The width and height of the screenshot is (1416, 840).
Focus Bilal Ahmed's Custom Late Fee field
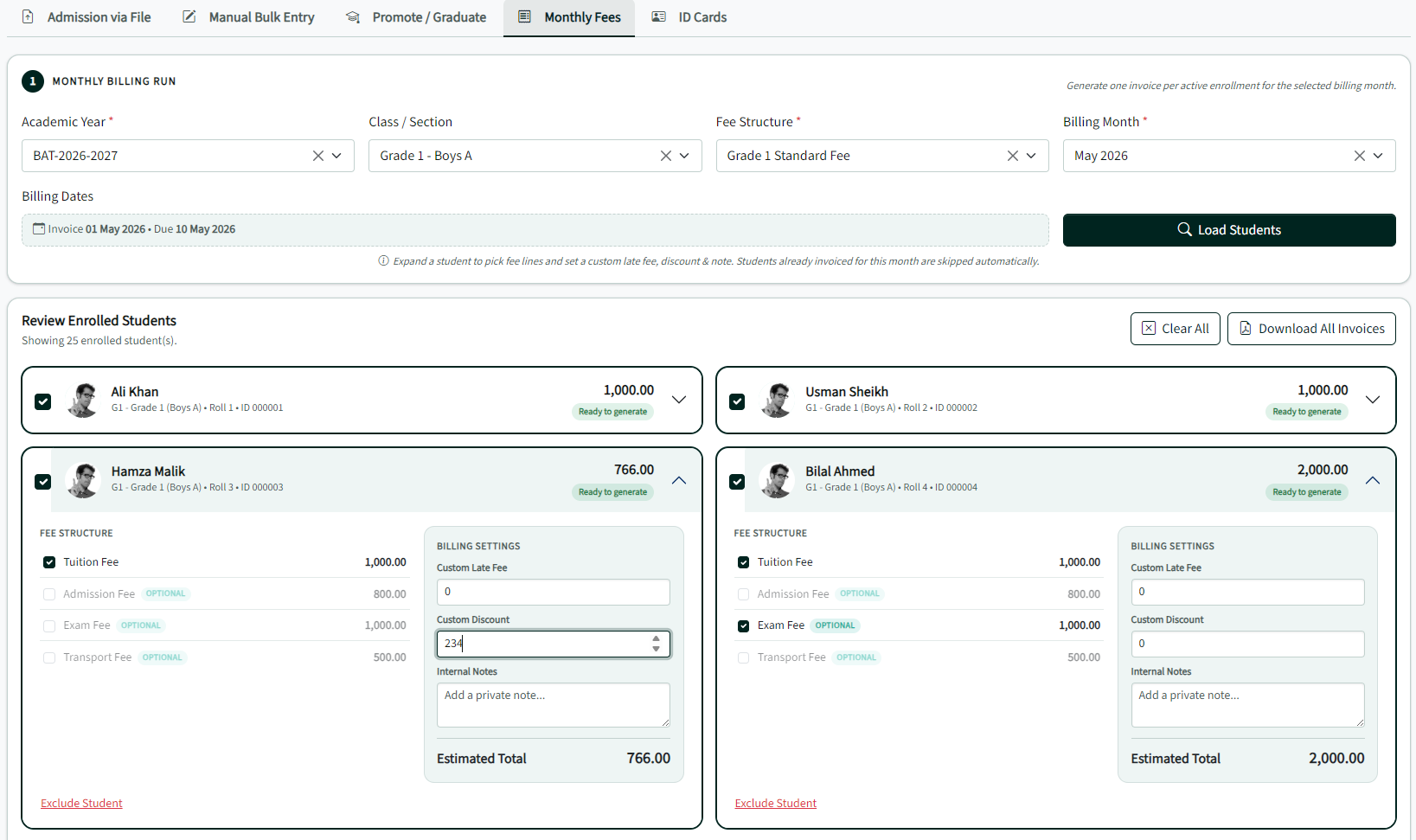pos(1247,592)
